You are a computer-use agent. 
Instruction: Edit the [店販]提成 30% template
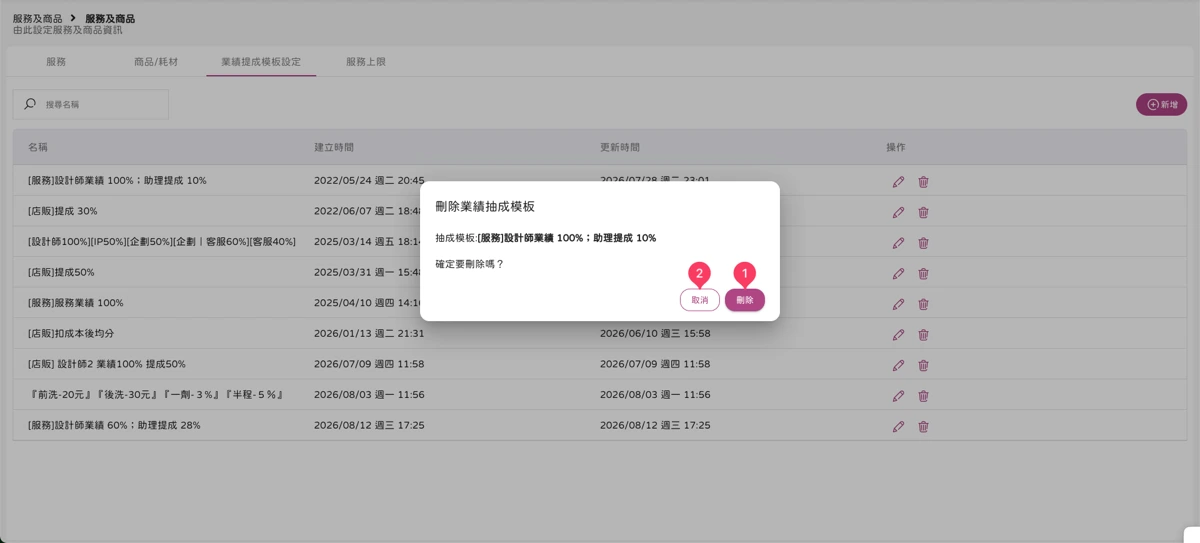click(x=898, y=212)
